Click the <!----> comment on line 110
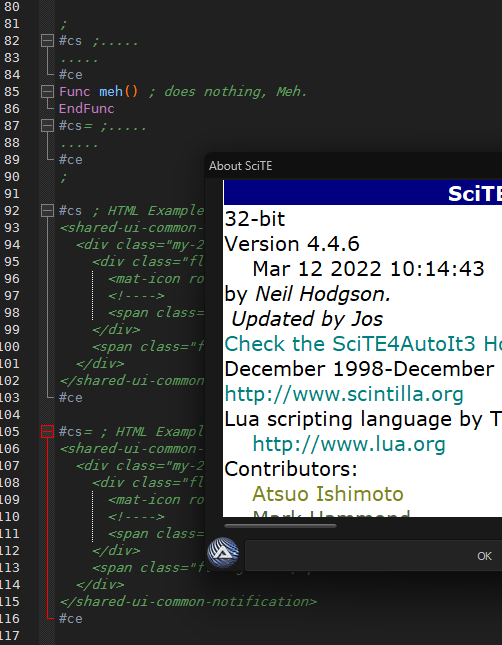This screenshot has width=502, height=645. 136,517
